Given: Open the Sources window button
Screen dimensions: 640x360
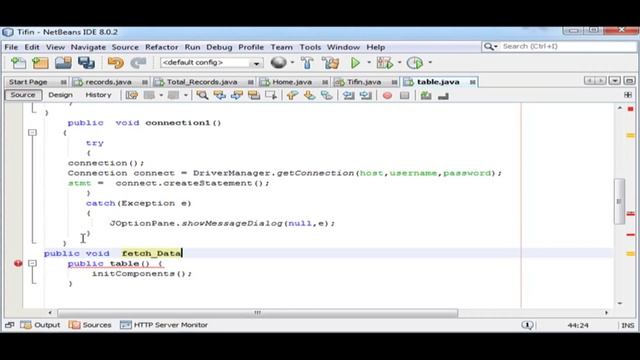Looking at the screenshot, I should (x=90, y=325).
